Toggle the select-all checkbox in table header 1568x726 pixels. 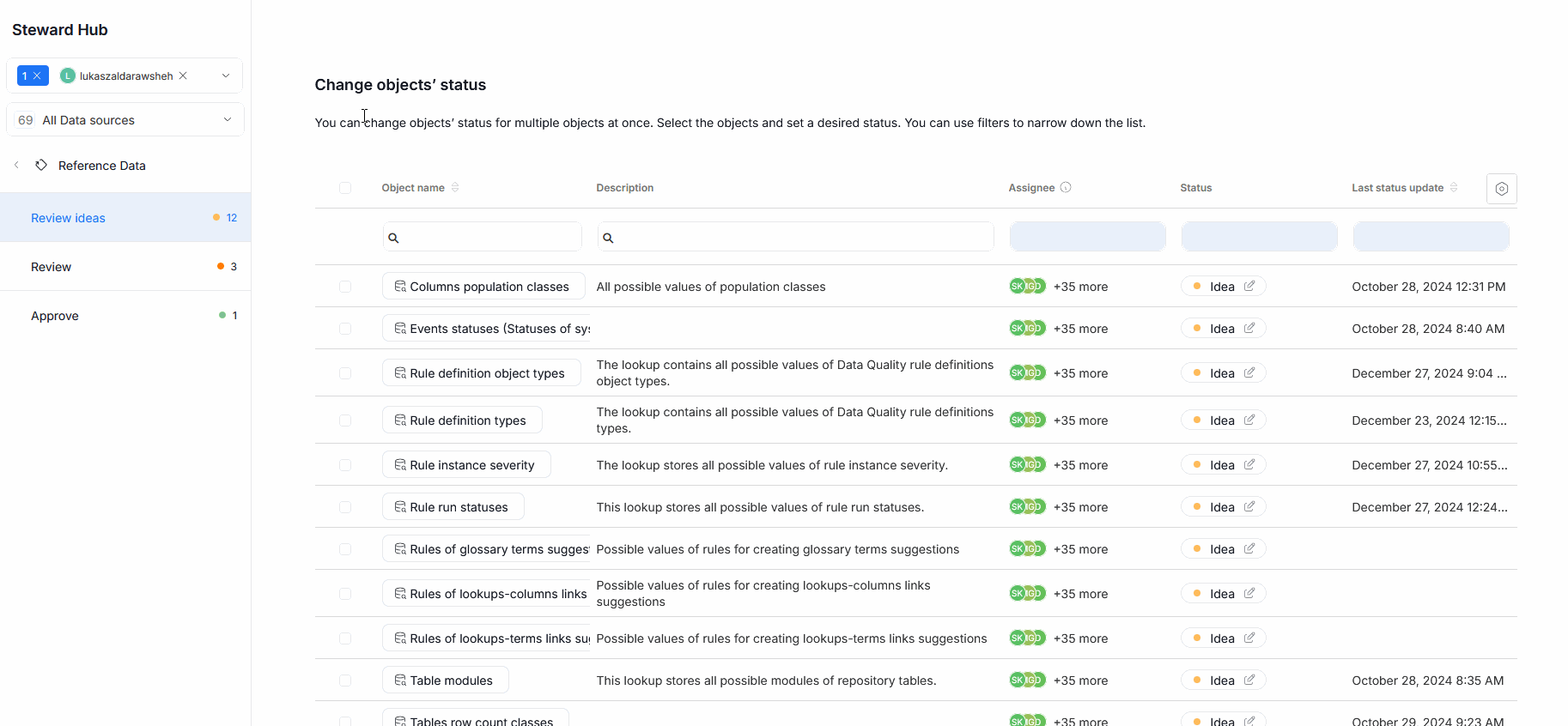click(345, 188)
